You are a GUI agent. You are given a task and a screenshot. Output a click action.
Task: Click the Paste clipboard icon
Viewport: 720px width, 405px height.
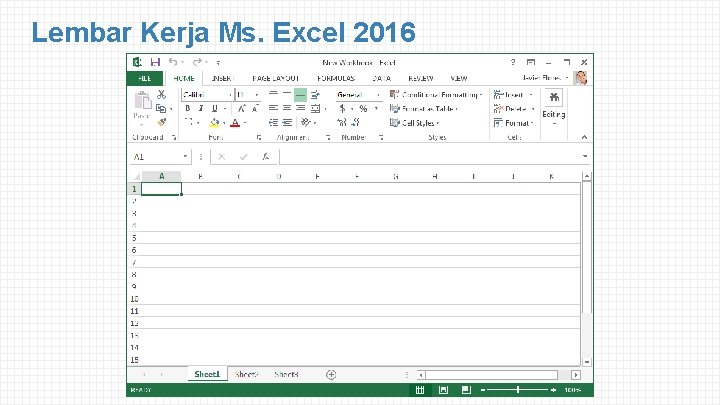[x=142, y=101]
